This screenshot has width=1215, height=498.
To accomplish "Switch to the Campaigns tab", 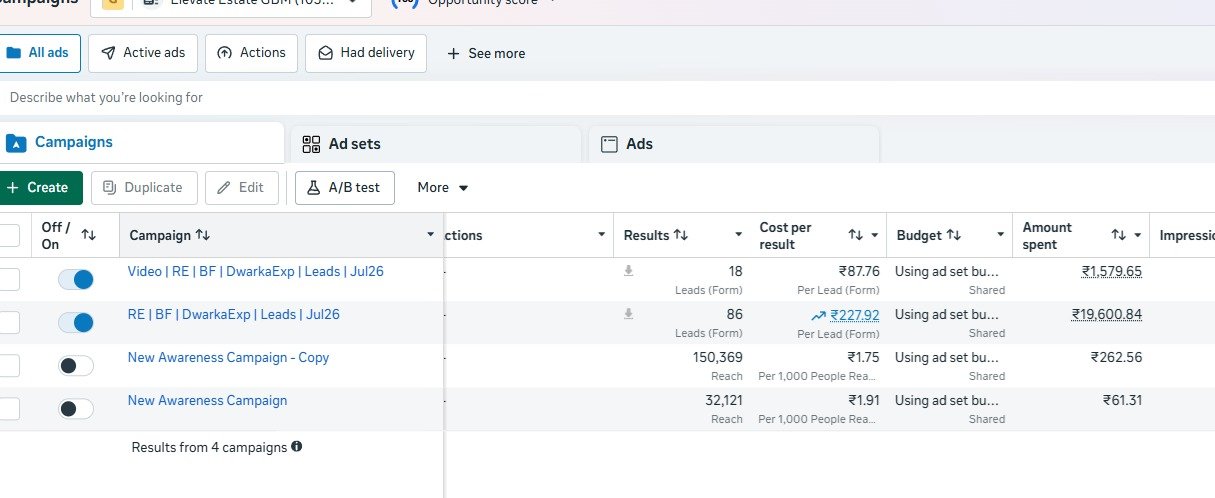I will pos(141,143).
